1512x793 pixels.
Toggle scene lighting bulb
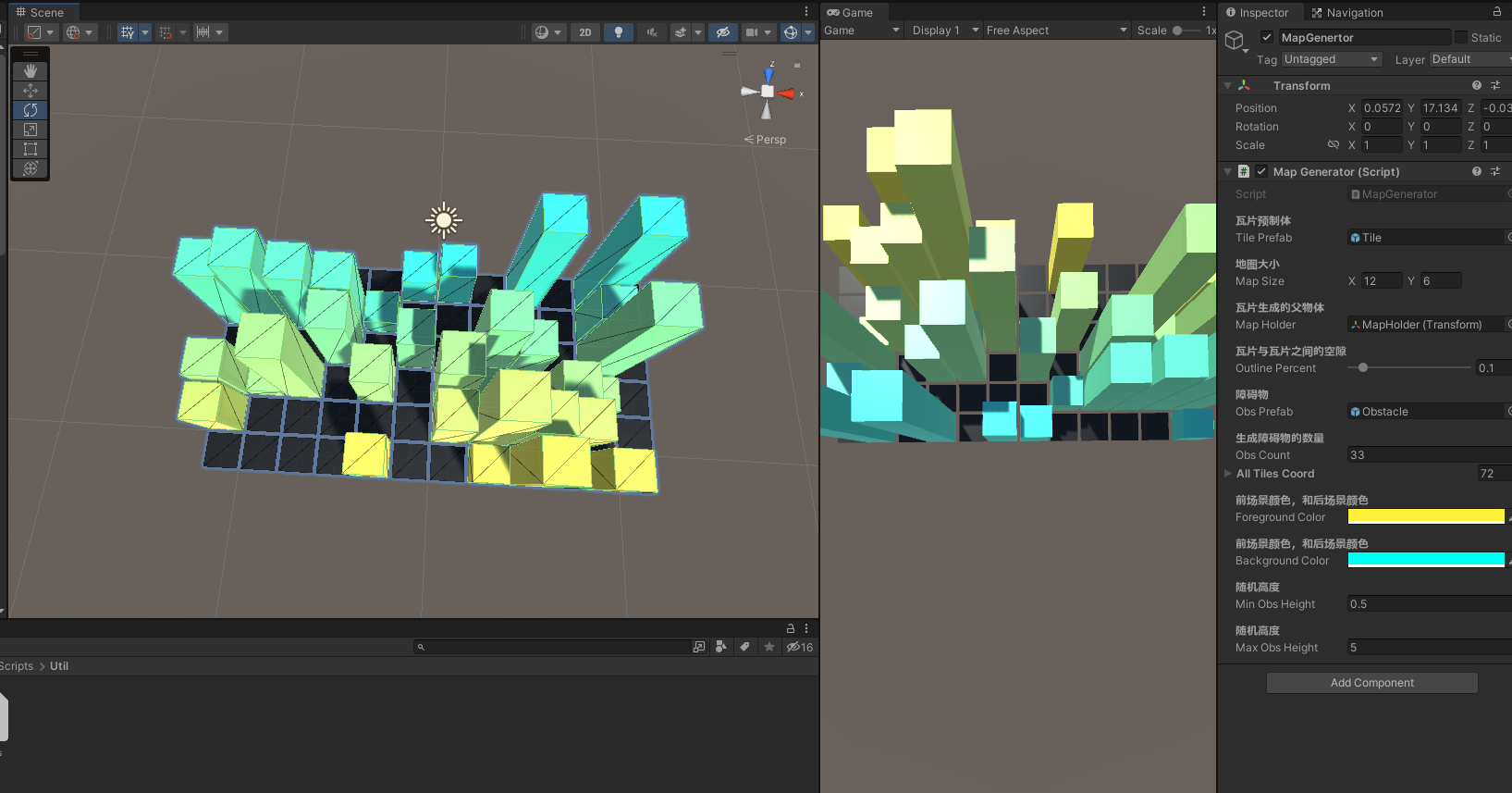coord(619,32)
